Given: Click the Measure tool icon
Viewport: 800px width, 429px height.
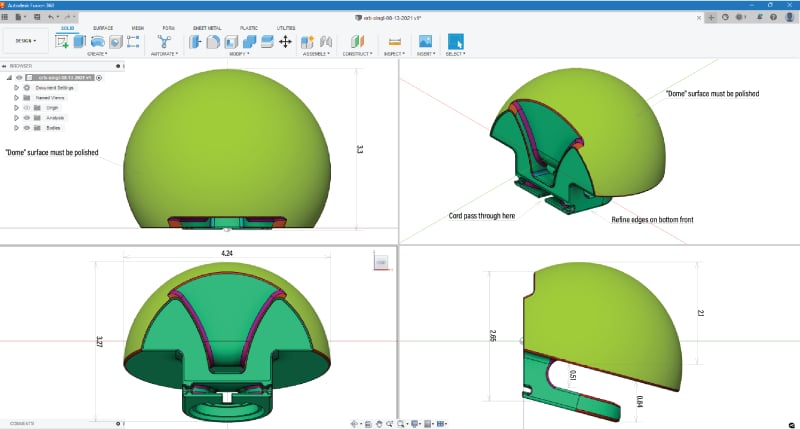Looking at the screenshot, I should (x=394, y=42).
